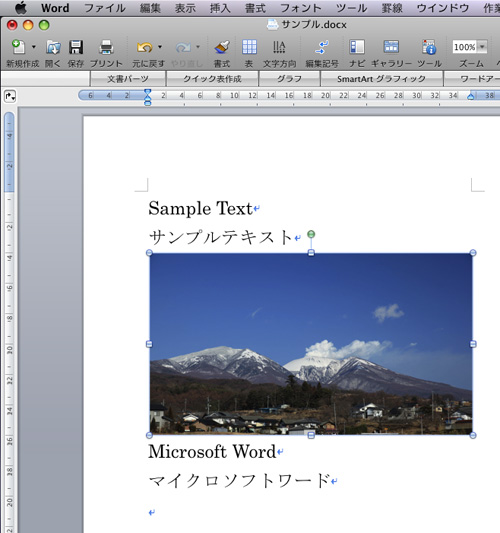Toggle the Navigation pane (ナビ) icon
Image resolution: width=500 pixels, height=533 pixels.
click(357, 47)
